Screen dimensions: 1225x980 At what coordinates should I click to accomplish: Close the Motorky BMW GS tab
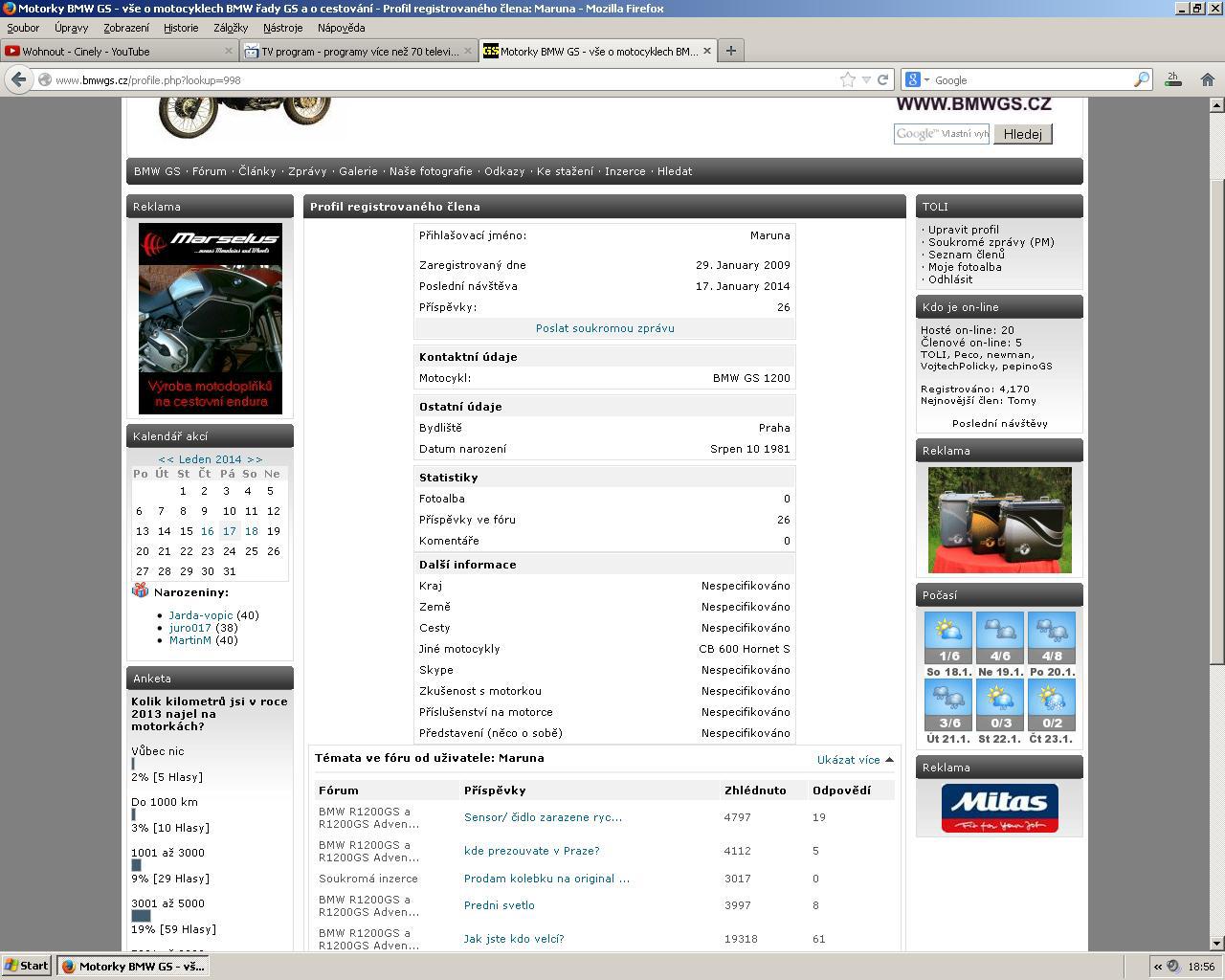pos(708,51)
